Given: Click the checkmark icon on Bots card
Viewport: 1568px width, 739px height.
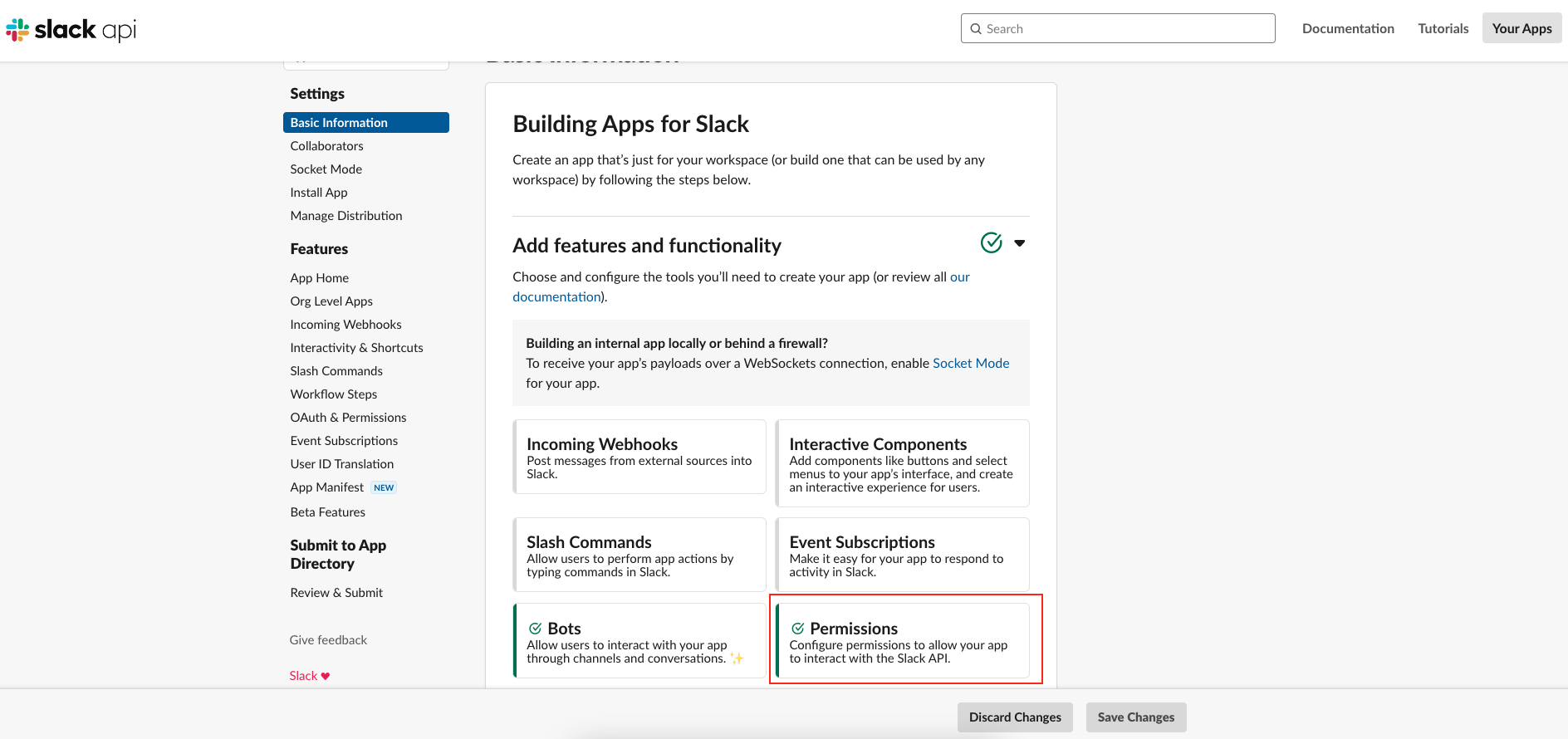Looking at the screenshot, I should tap(536, 629).
